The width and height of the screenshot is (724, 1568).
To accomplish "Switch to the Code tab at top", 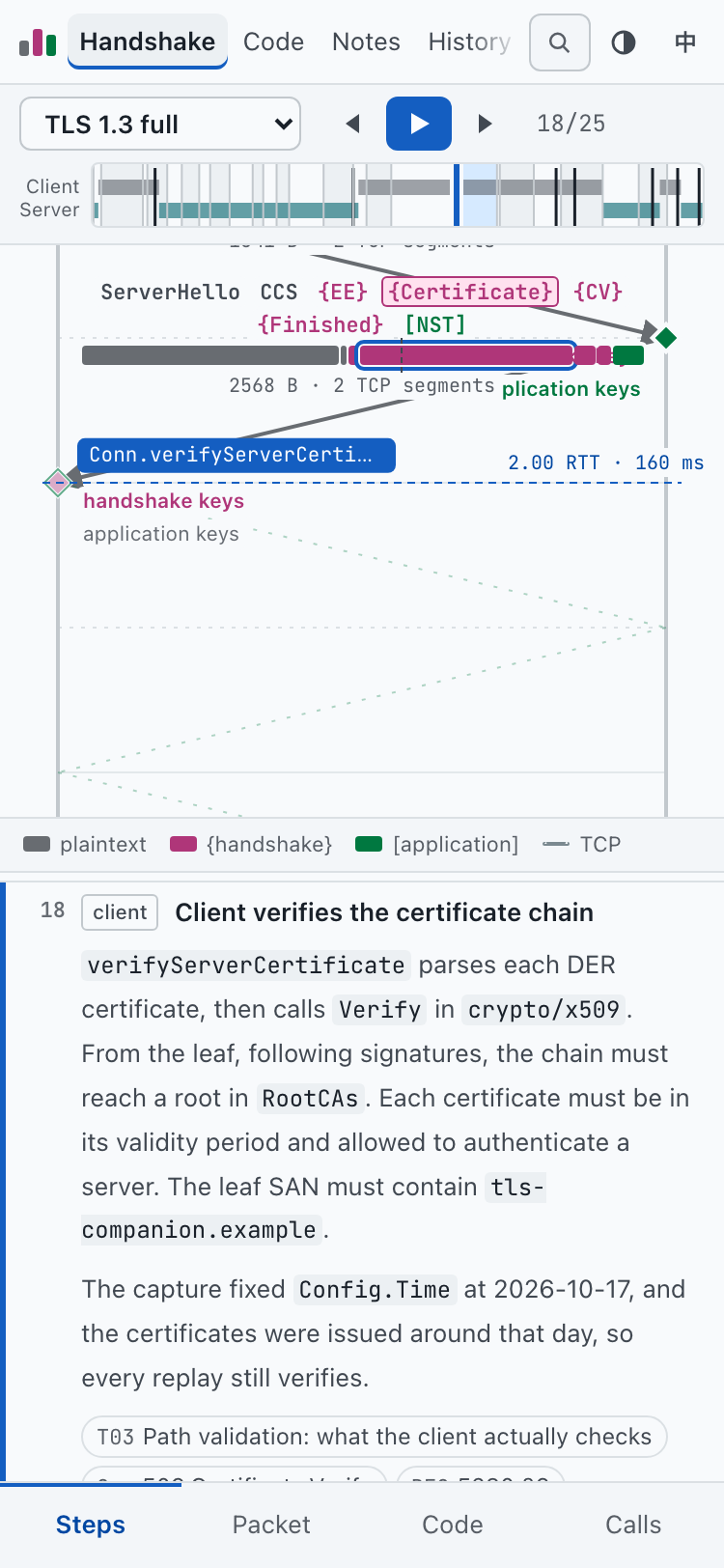I will pos(273,42).
